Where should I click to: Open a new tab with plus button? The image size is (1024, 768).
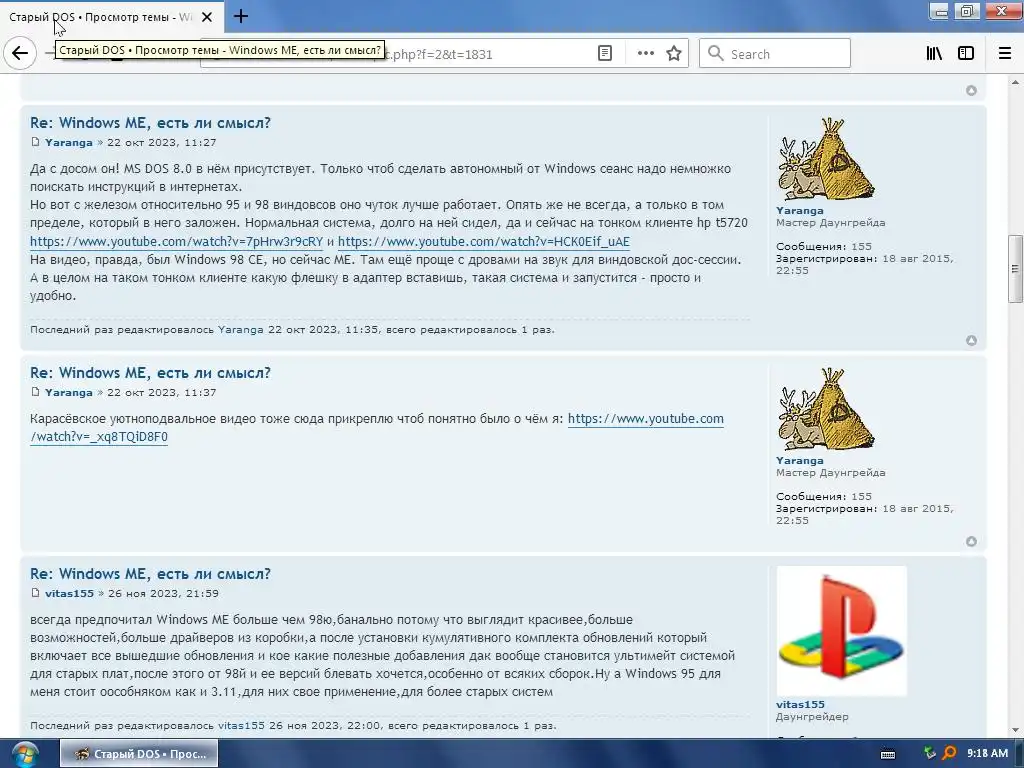240,16
